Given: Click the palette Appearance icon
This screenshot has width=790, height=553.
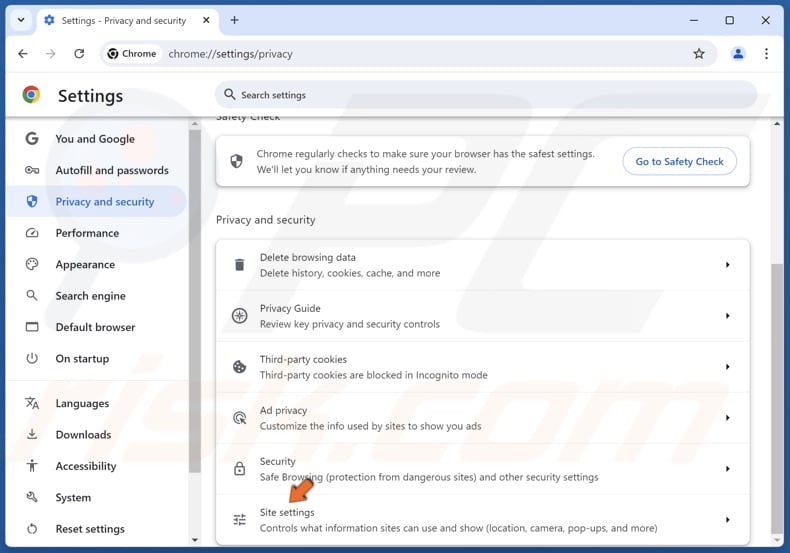Looking at the screenshot, I should pyautogui.click(x=32, y=264).
